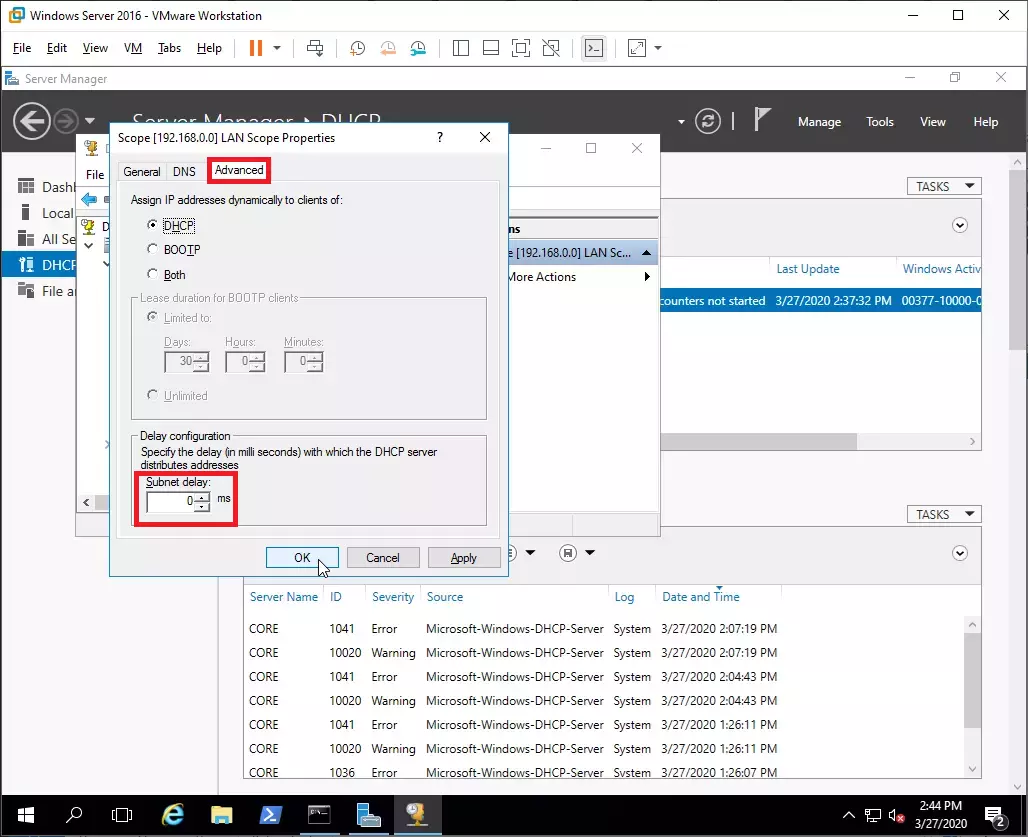Open the Windows Start menu
The width and height of the screenshot is (1028, 837).
click(26, 815)
